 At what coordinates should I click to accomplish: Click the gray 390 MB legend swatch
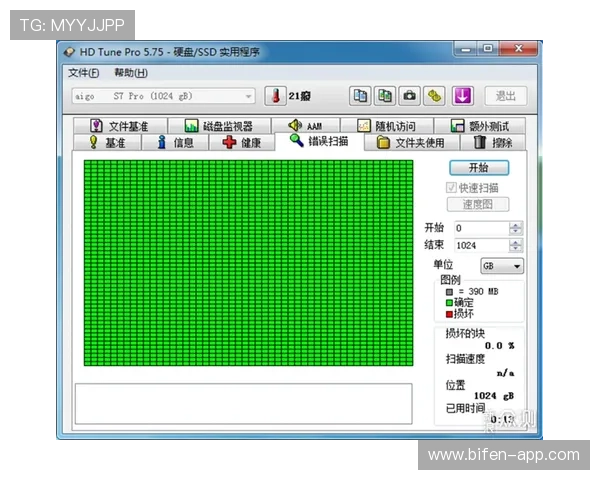point(449,292)
